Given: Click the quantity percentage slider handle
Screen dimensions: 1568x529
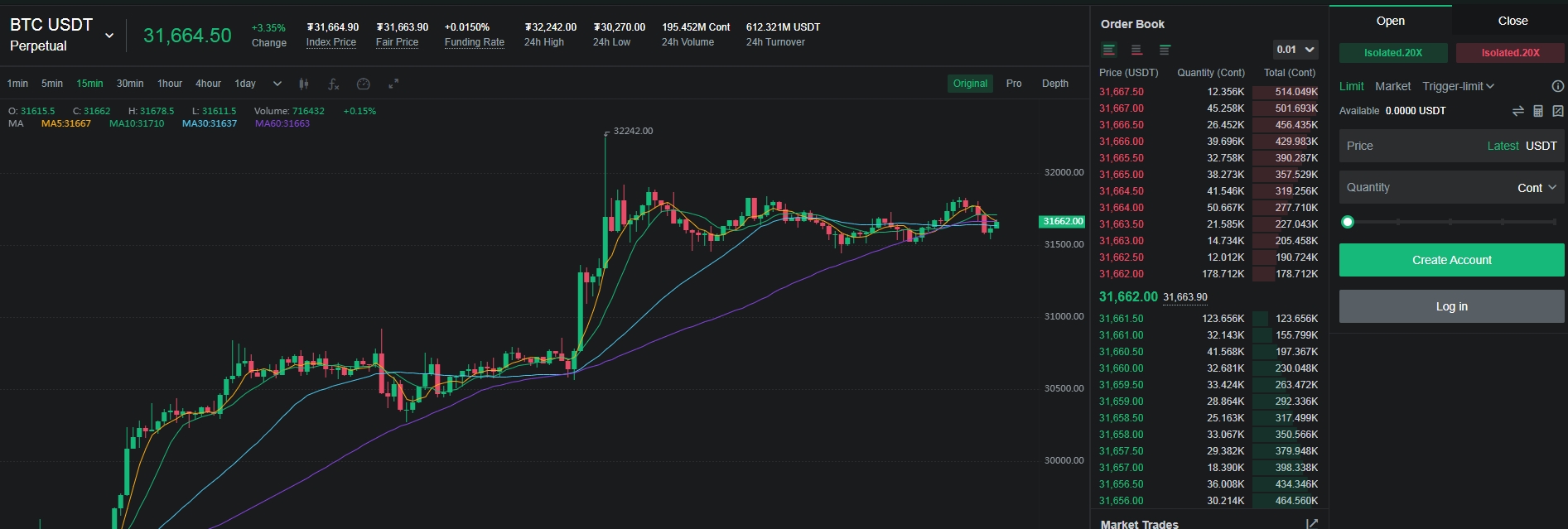Looking at the screenshot, I should (1348, 222).
